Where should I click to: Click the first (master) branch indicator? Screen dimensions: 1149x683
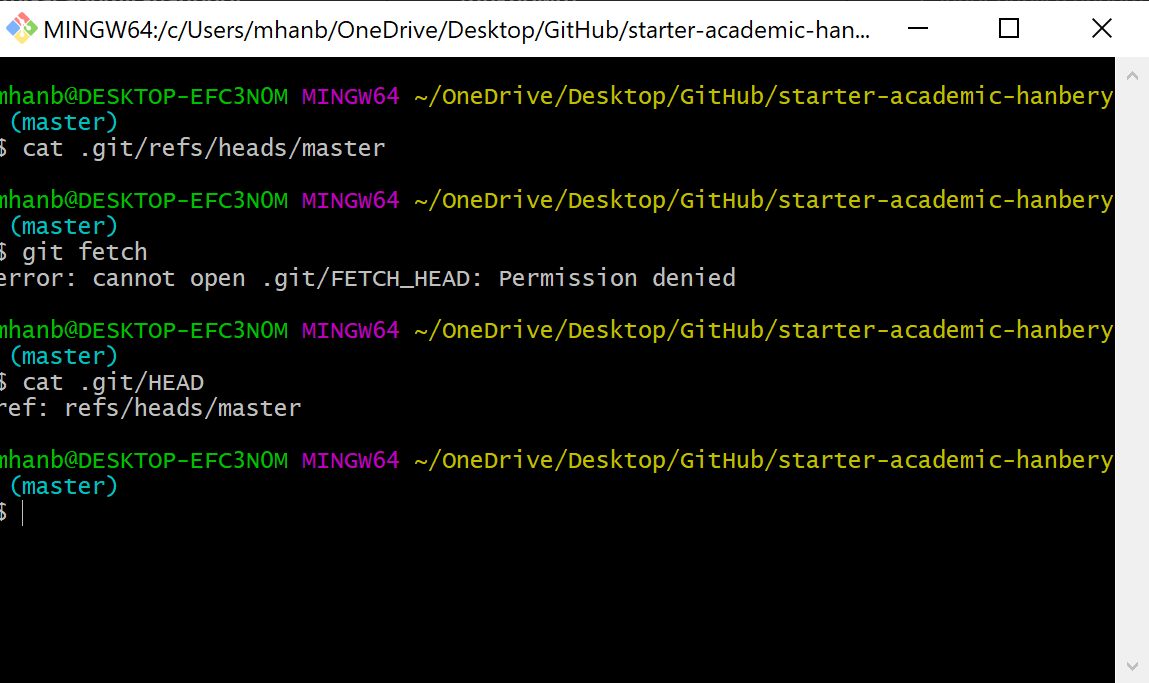coord(62,121)
